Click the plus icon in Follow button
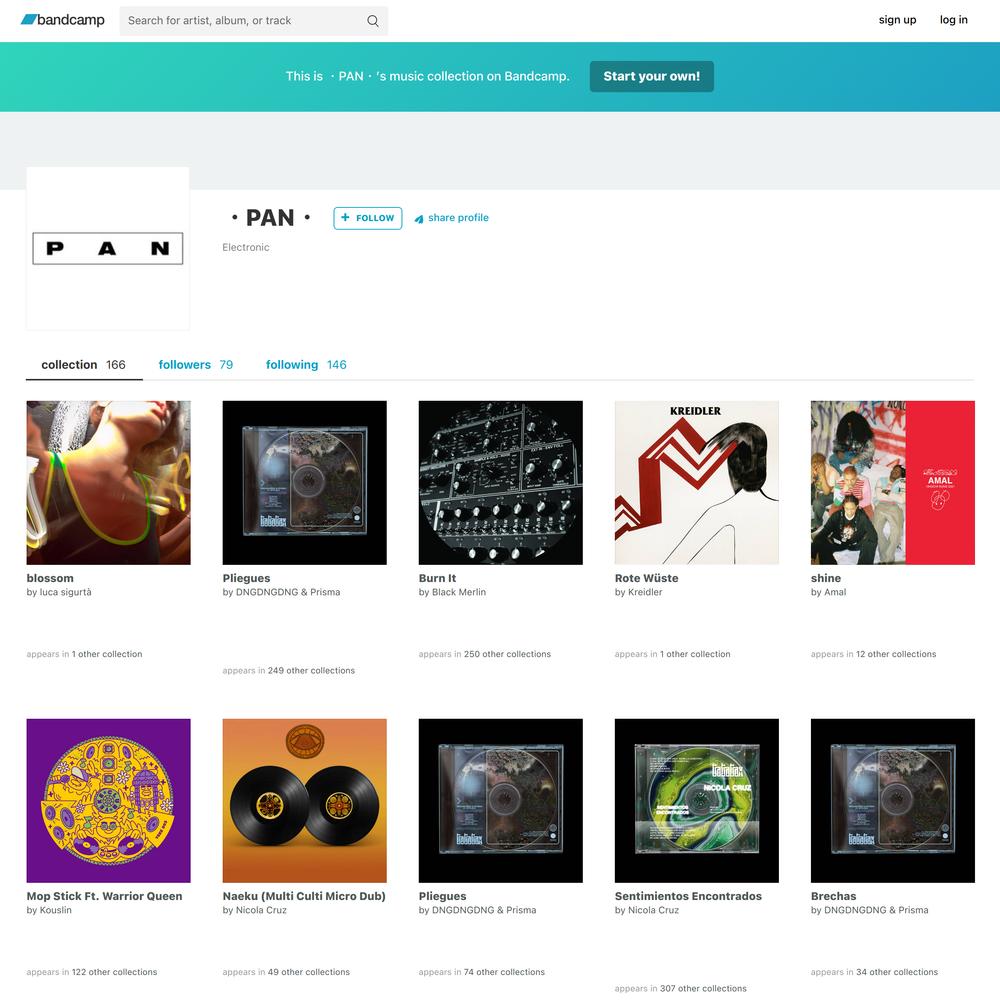Screen dimensions: 1000x1000 (x=345, y=217)
